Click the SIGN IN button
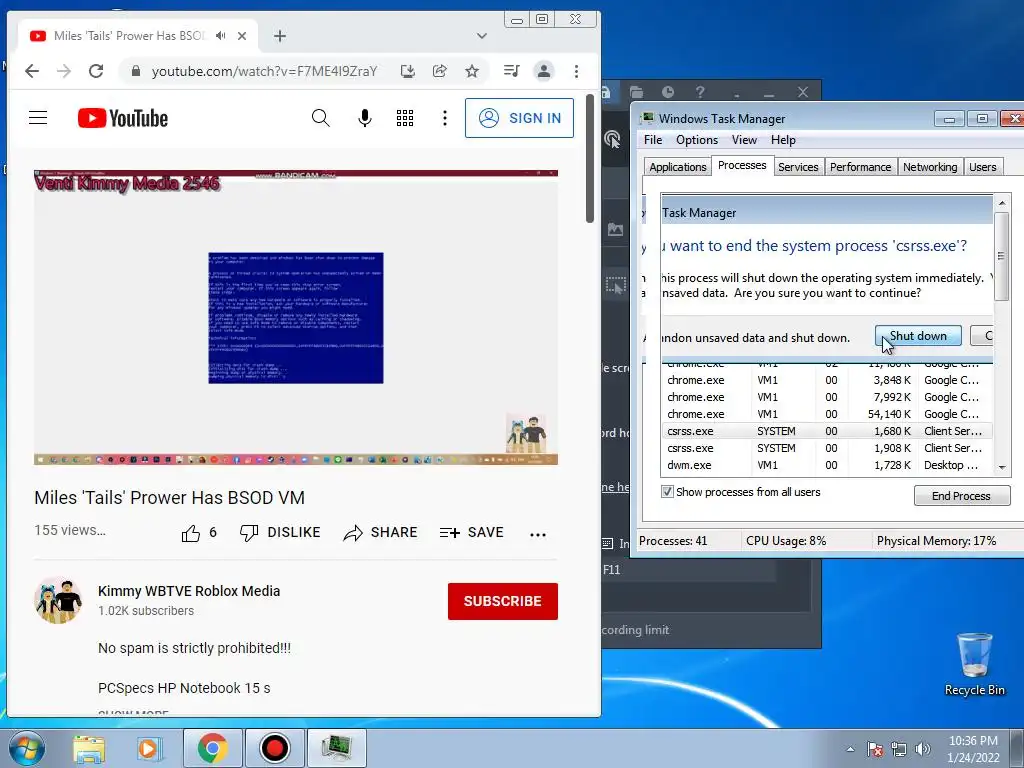1024x768 pixels. click(x=519, y=118)
